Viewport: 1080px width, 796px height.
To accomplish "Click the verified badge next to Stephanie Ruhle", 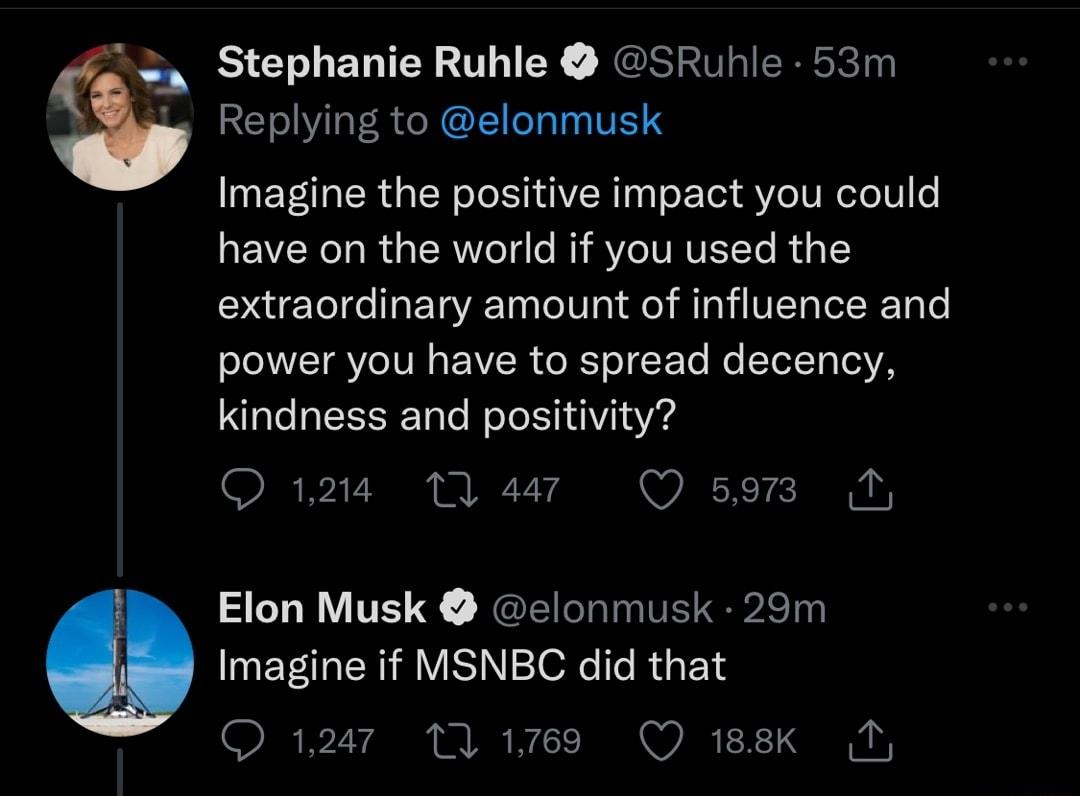I will coord(578,61).
